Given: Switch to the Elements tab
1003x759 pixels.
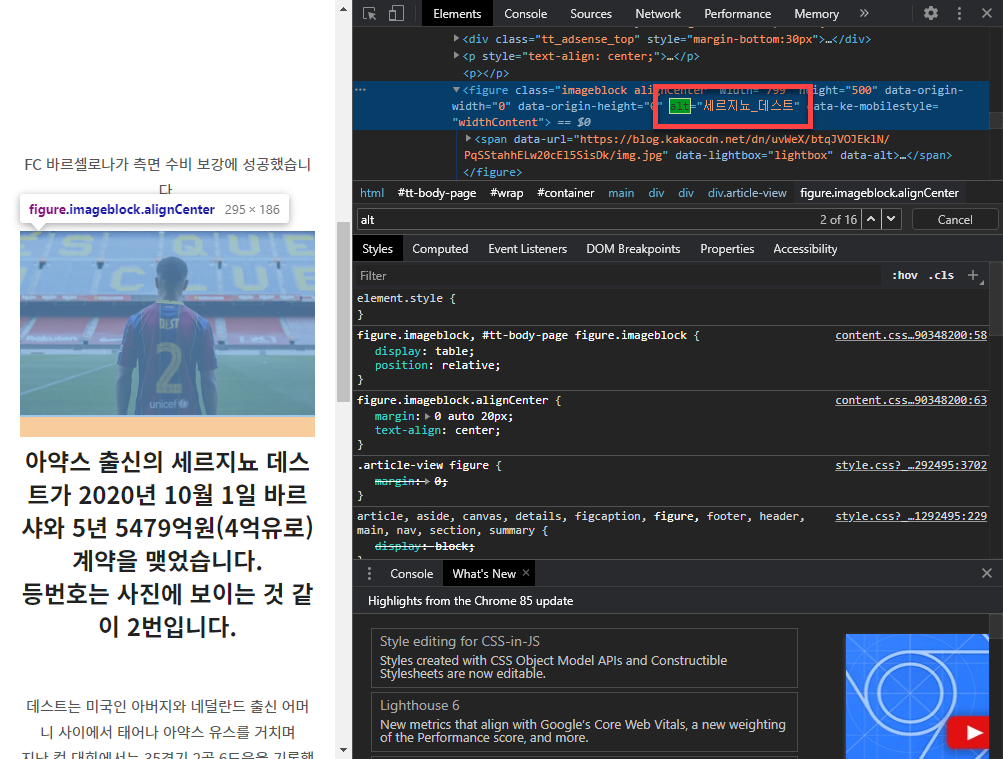Looking at the screenshot, I should pyautogui.click(x=457, y=13).
